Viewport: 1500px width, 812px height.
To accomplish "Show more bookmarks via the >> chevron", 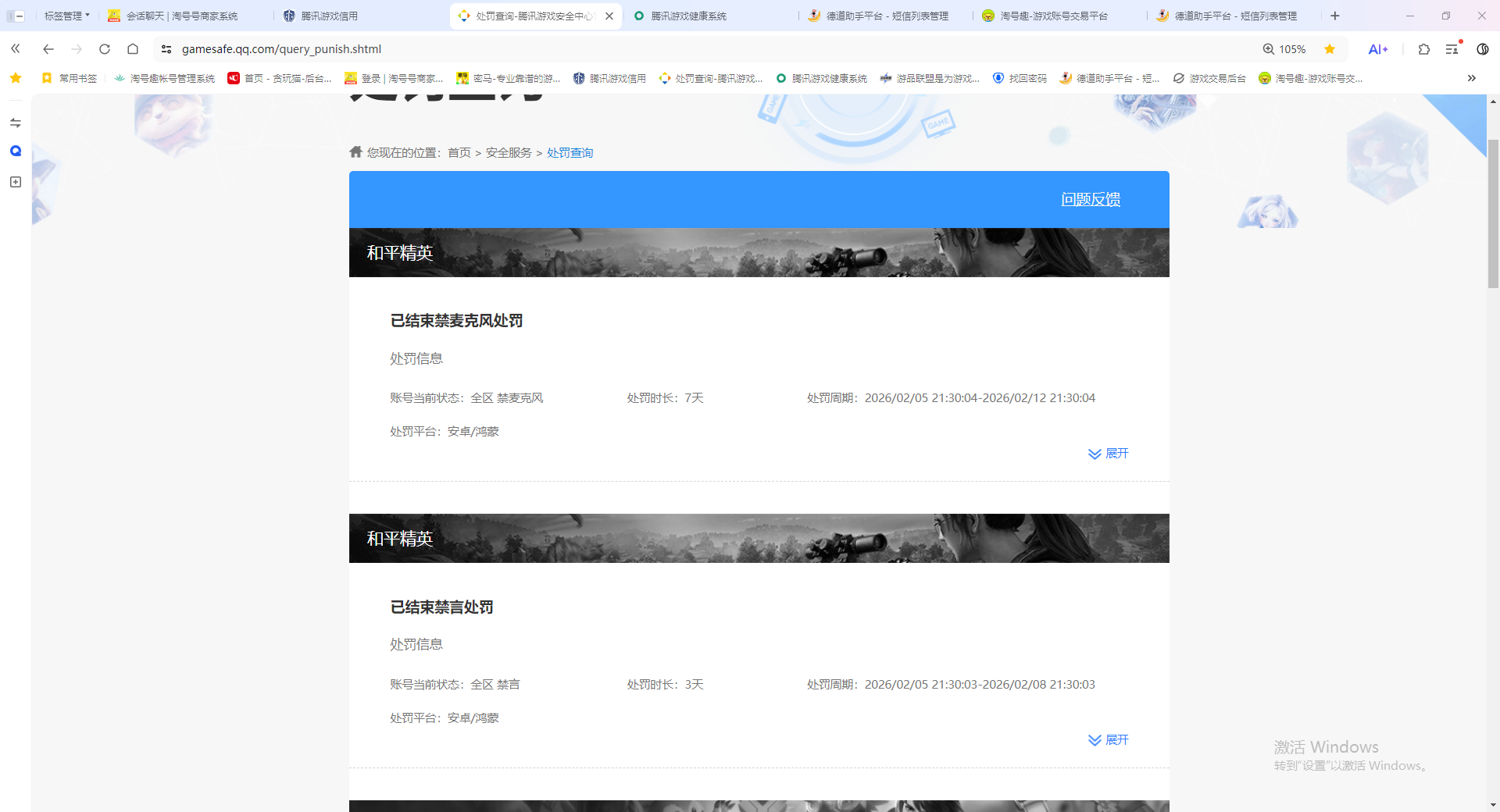I will click(1472, 78).
